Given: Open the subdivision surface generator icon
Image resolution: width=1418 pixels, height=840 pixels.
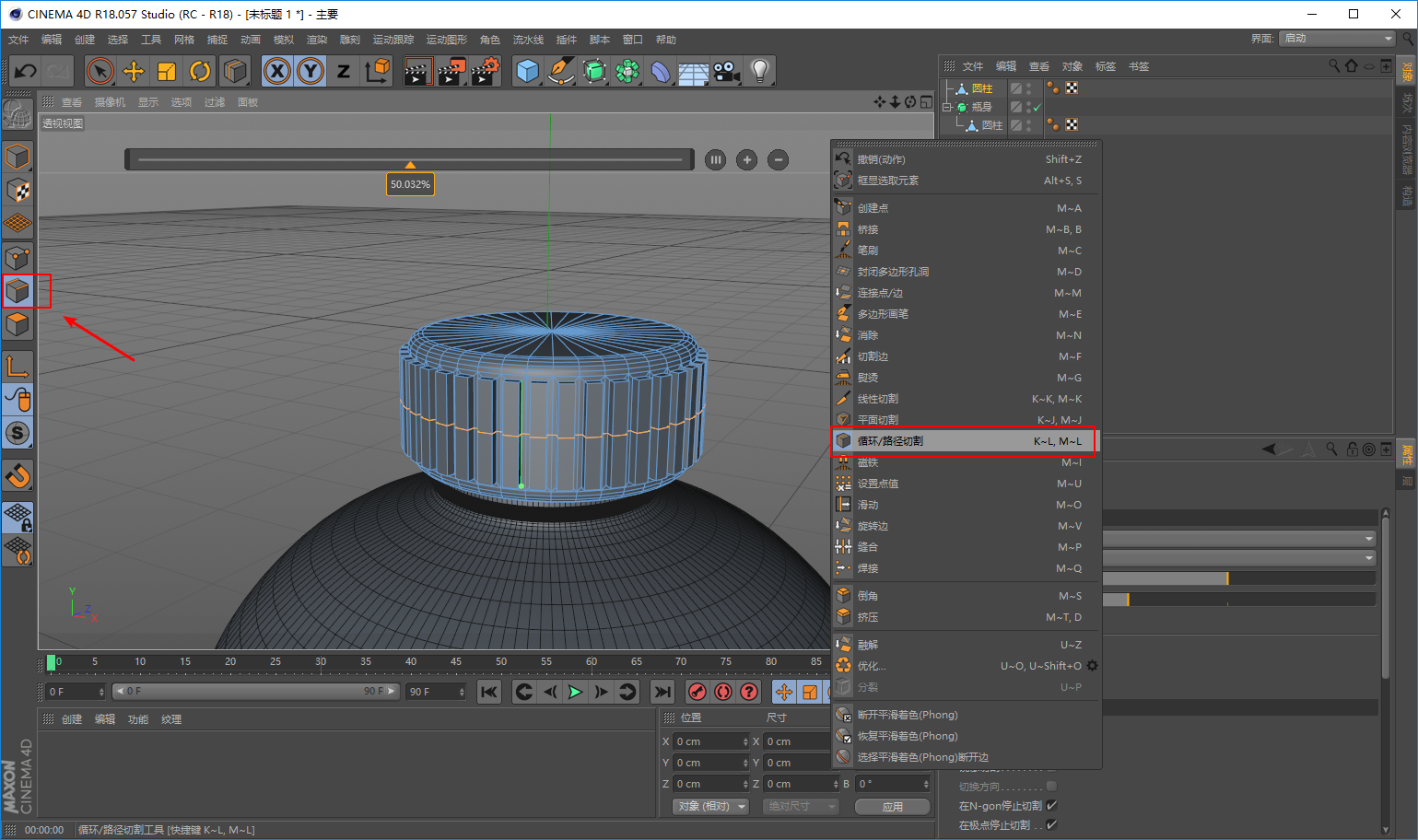Looking at the screenshot, I should (x=594, y=71).
